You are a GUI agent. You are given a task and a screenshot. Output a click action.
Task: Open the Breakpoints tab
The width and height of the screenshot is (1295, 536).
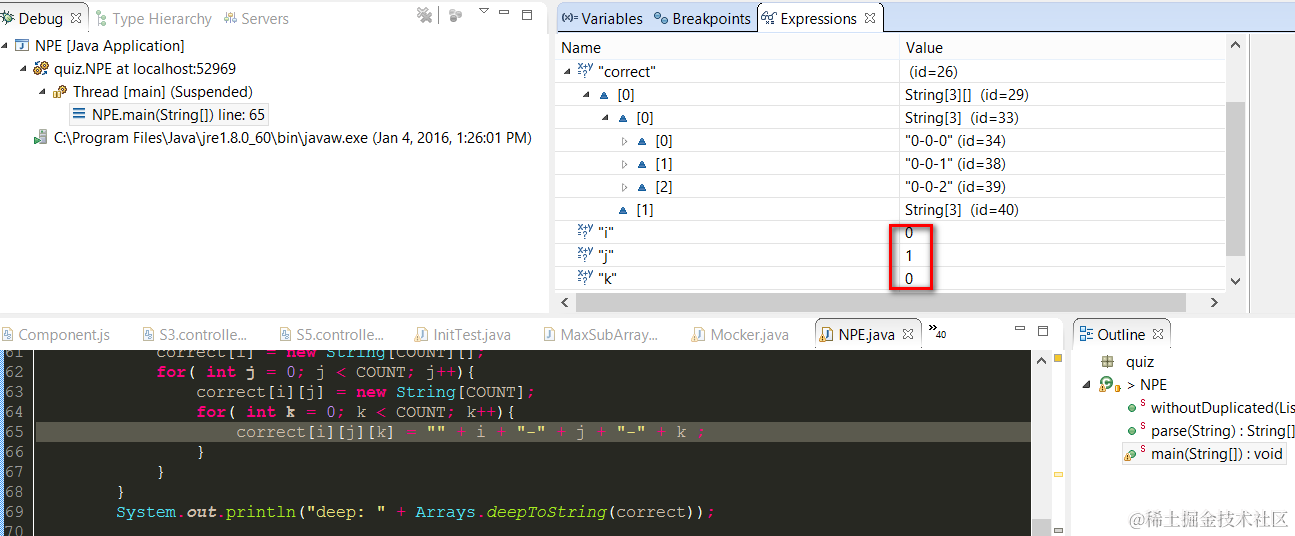click(702, 18)
